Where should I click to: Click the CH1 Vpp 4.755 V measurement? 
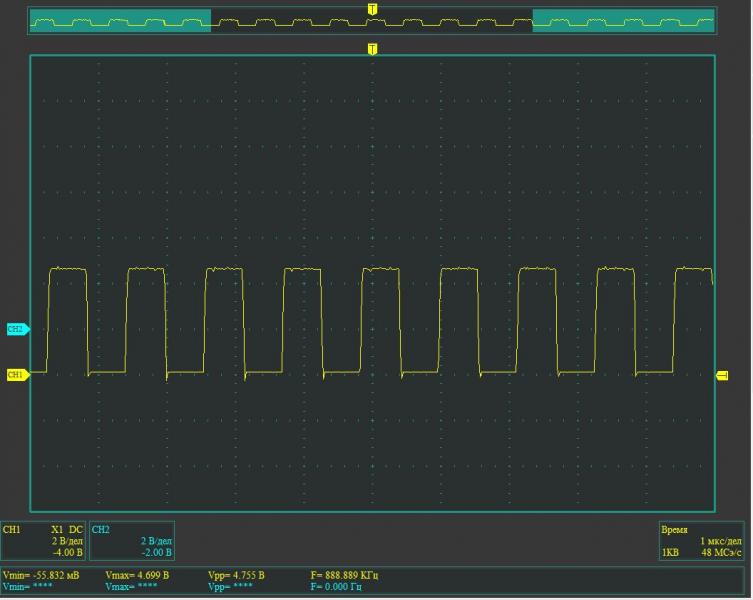(x=236, y=576)
